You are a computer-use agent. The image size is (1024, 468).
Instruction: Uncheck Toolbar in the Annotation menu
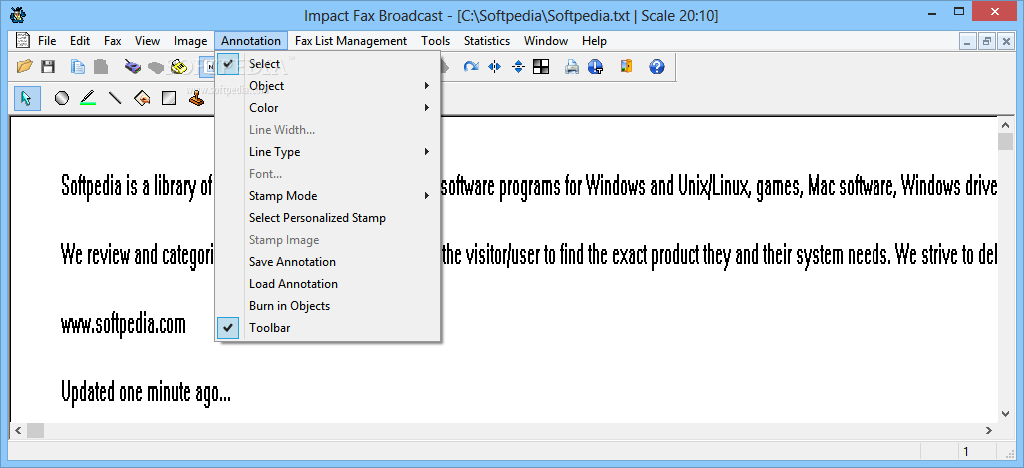click(328, 328)
